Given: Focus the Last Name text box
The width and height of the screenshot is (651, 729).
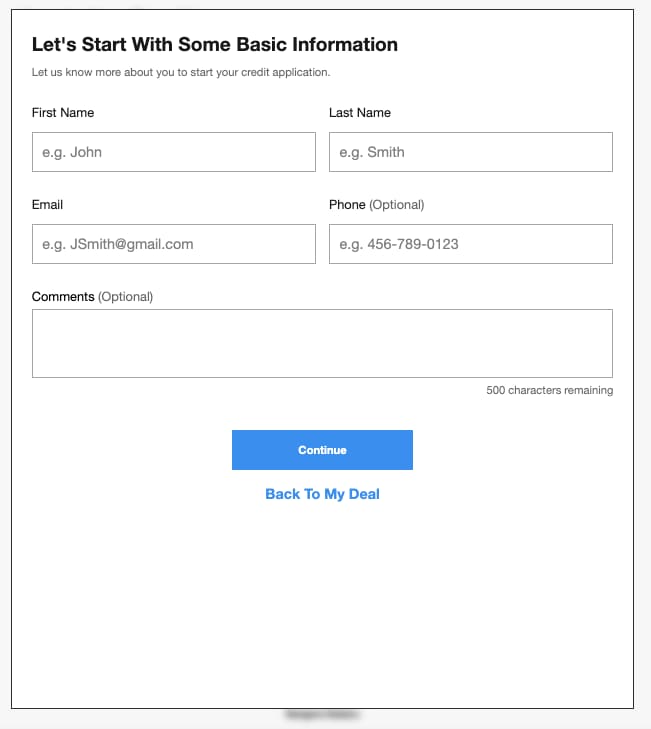Looking at the screenshot, I should tap(471, 152).
